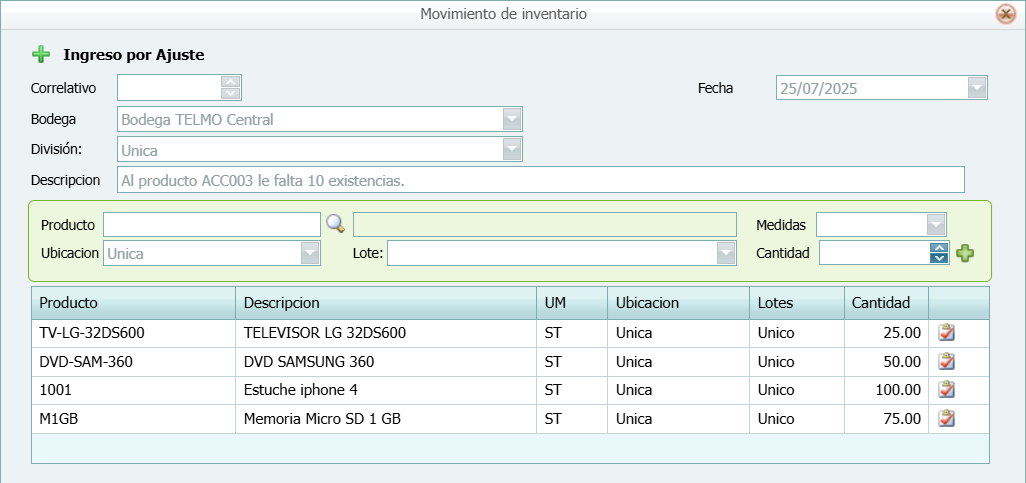The image size is (1026, 483).
Task: Focus the Descripcion text field
Action: [x=540, y=180]
